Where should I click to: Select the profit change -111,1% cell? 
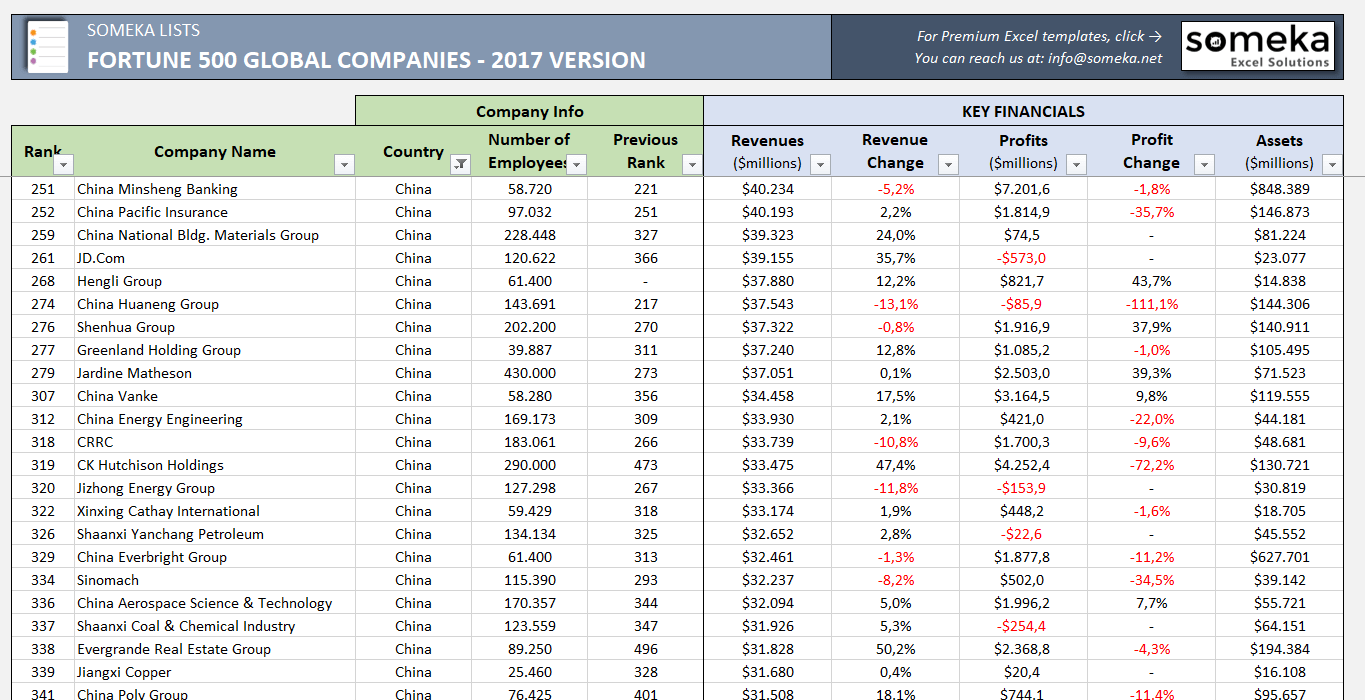click(x=1151, y=304)
